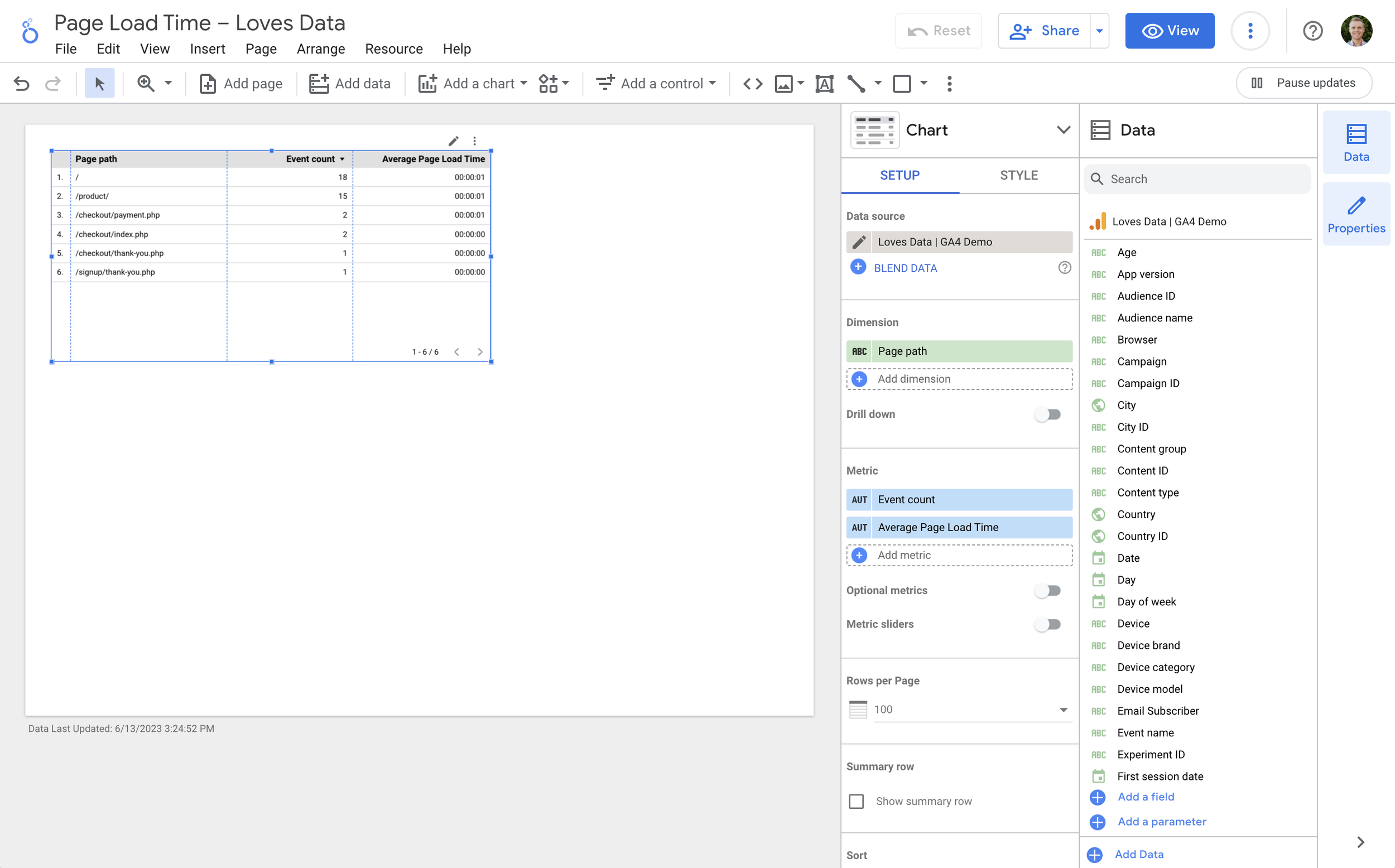
Task: Open the Share dropdown arrow
Action: 1099,31
